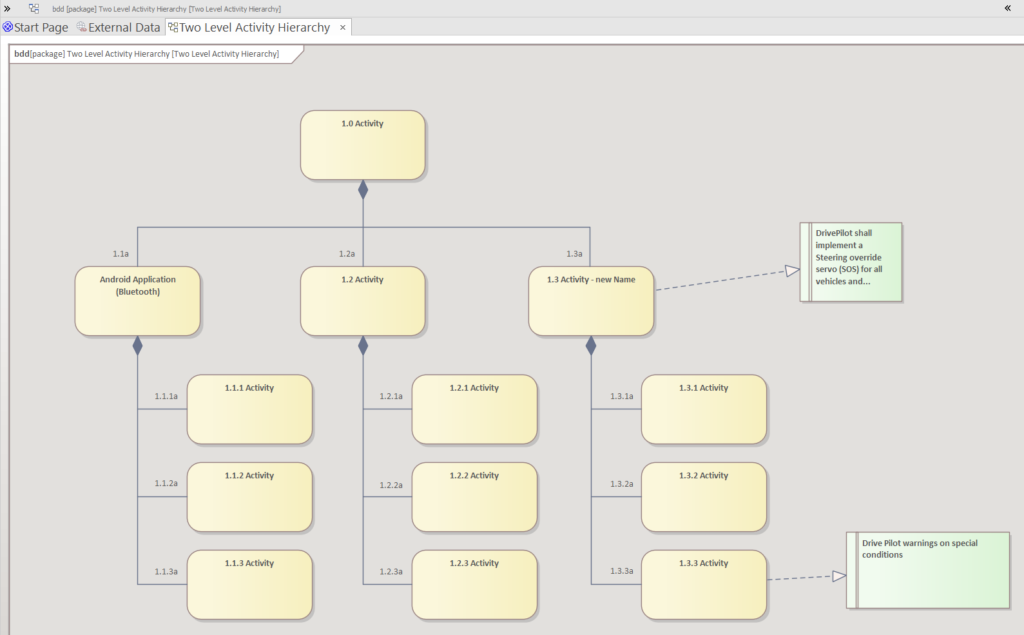Select the 1.2.2 Activity block
This screenshot has width=1024, height=635.
474,497
